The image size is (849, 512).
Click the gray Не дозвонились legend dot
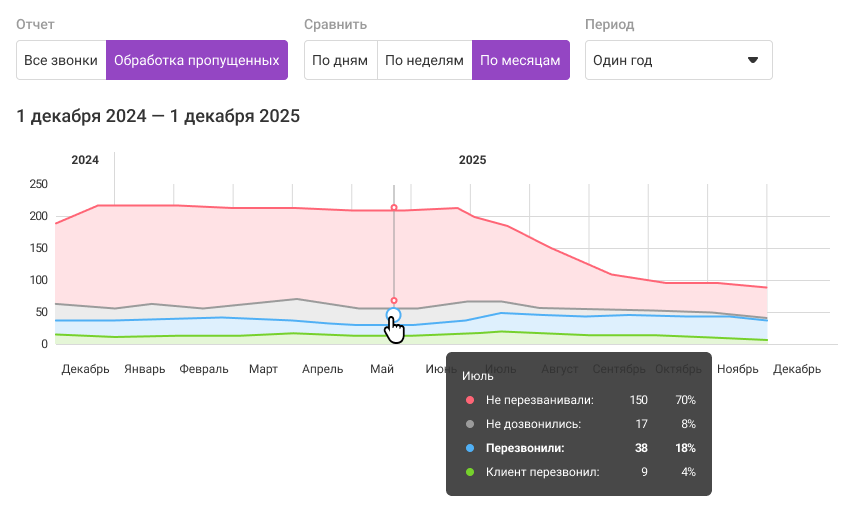pos(470,424)
